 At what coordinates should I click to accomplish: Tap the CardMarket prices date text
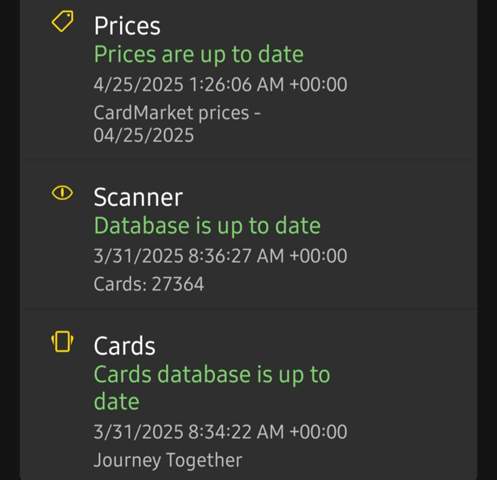tap(177, 124)
